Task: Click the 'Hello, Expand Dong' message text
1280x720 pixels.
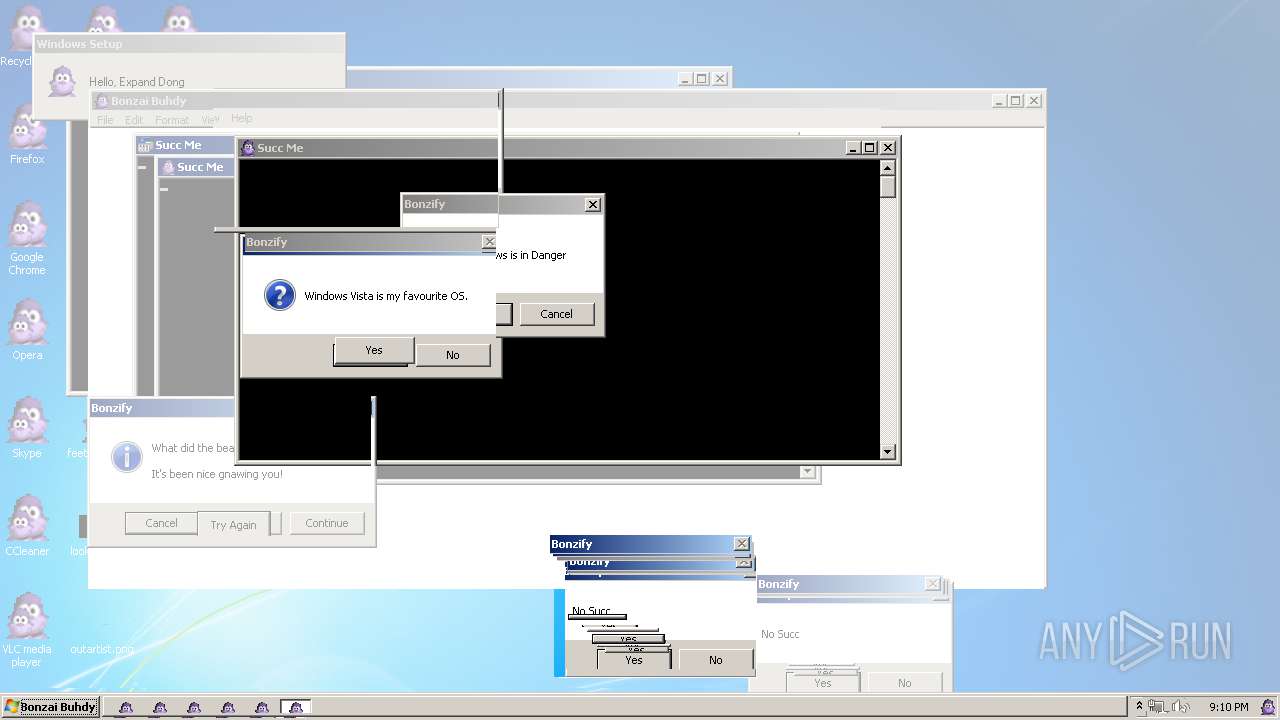Action: click(x=137, y=82)
